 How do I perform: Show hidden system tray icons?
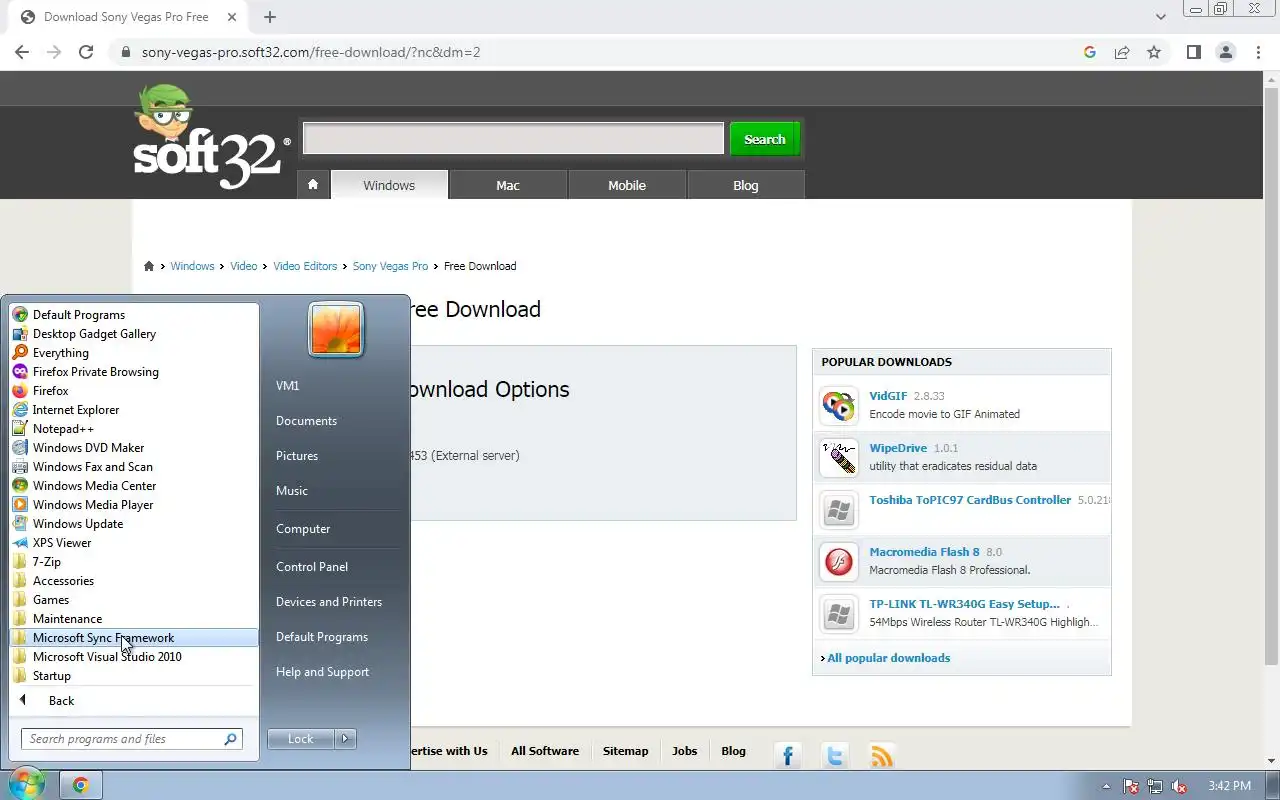click(x=1106, y=787)
